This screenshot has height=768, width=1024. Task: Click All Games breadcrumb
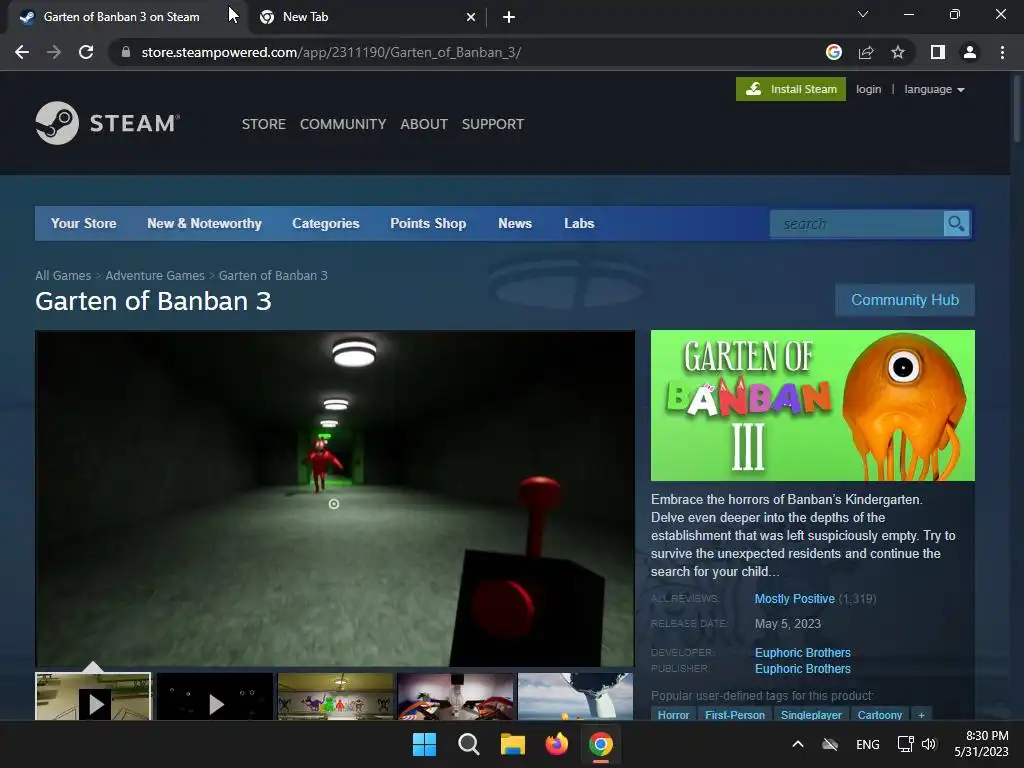[63, 276]
